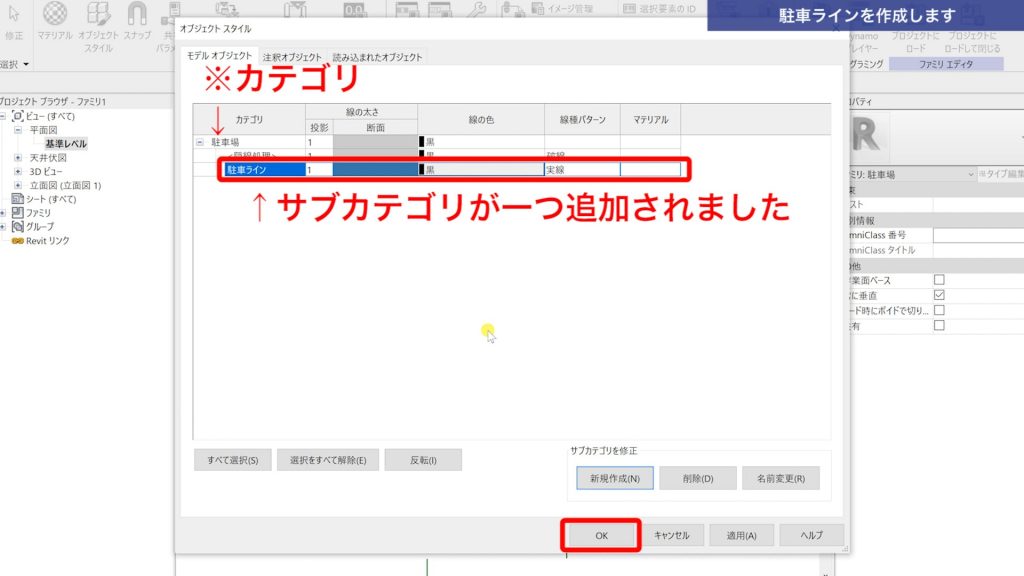Click the Revit リンク link icon
This screenshot has width=1024, height=576.
coord(18,241)
